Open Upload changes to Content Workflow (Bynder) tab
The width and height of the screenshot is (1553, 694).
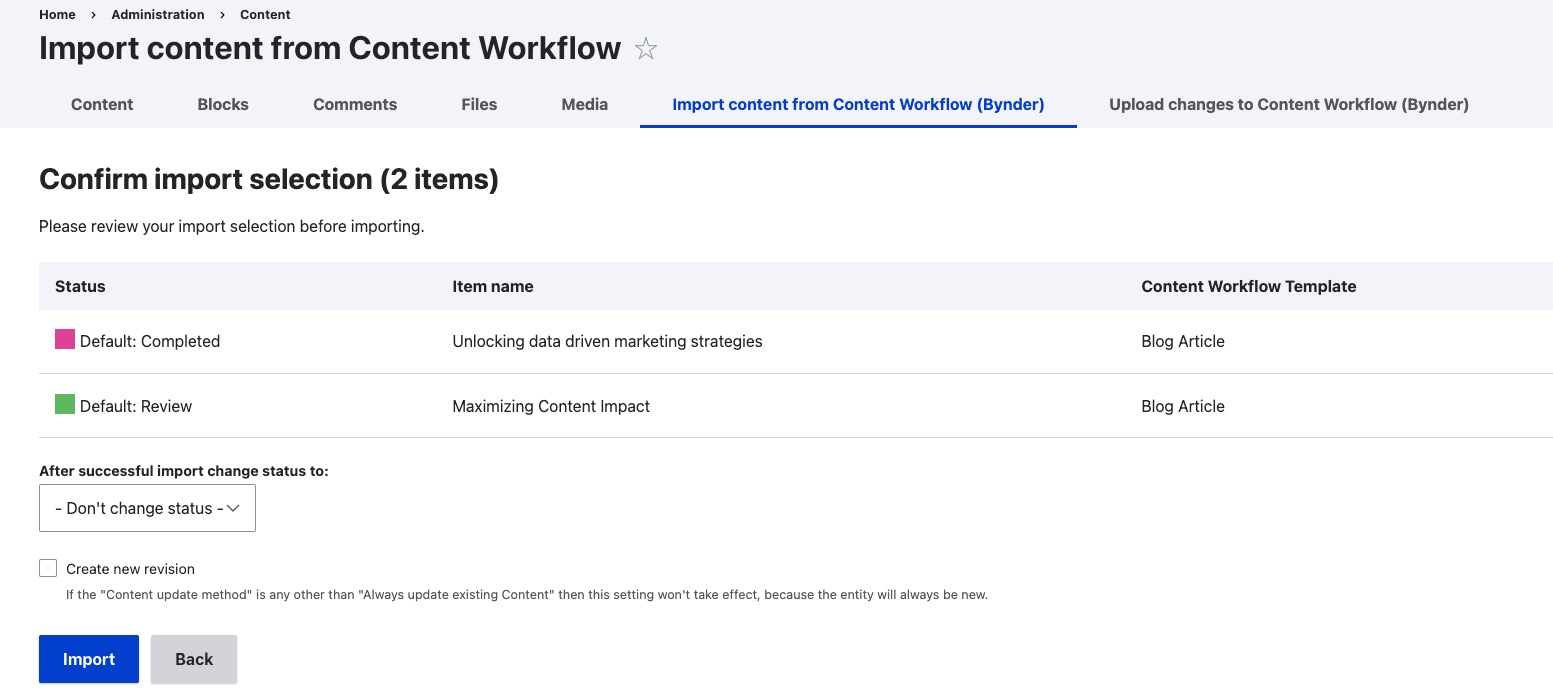pyautogui.click(x=1289, y=104)
